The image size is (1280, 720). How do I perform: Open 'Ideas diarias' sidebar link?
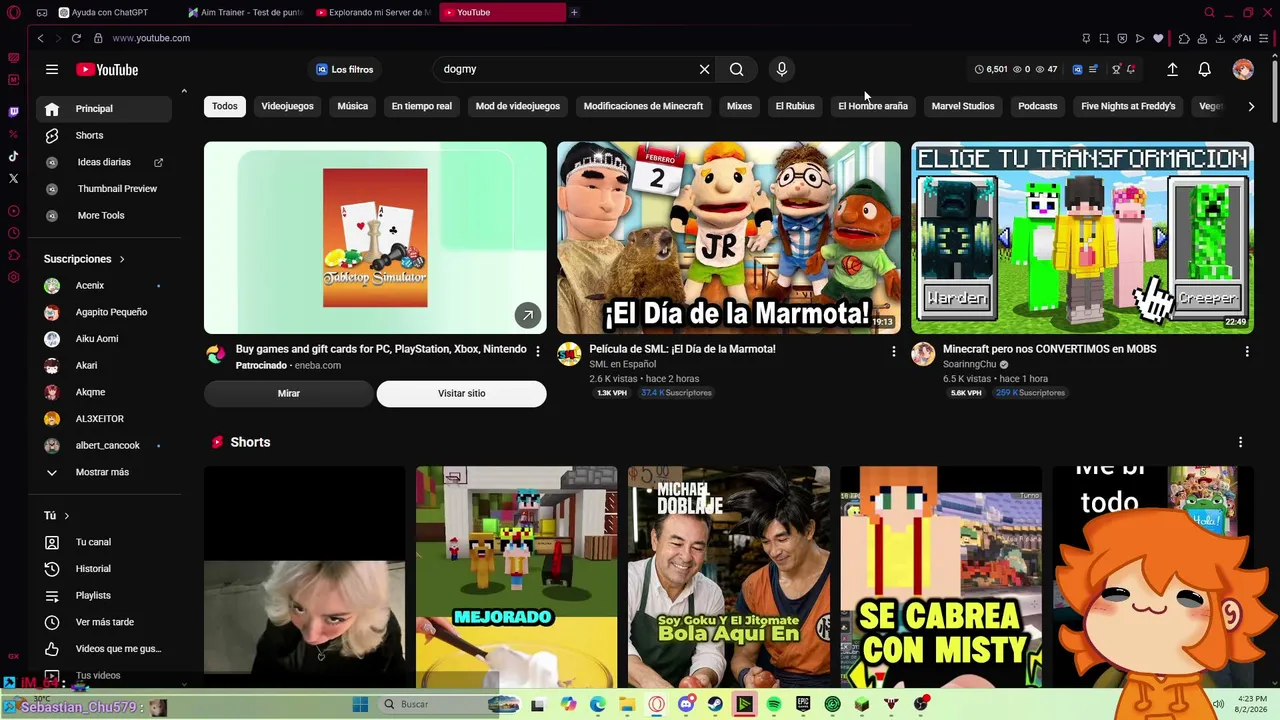(x=105, y=162)
